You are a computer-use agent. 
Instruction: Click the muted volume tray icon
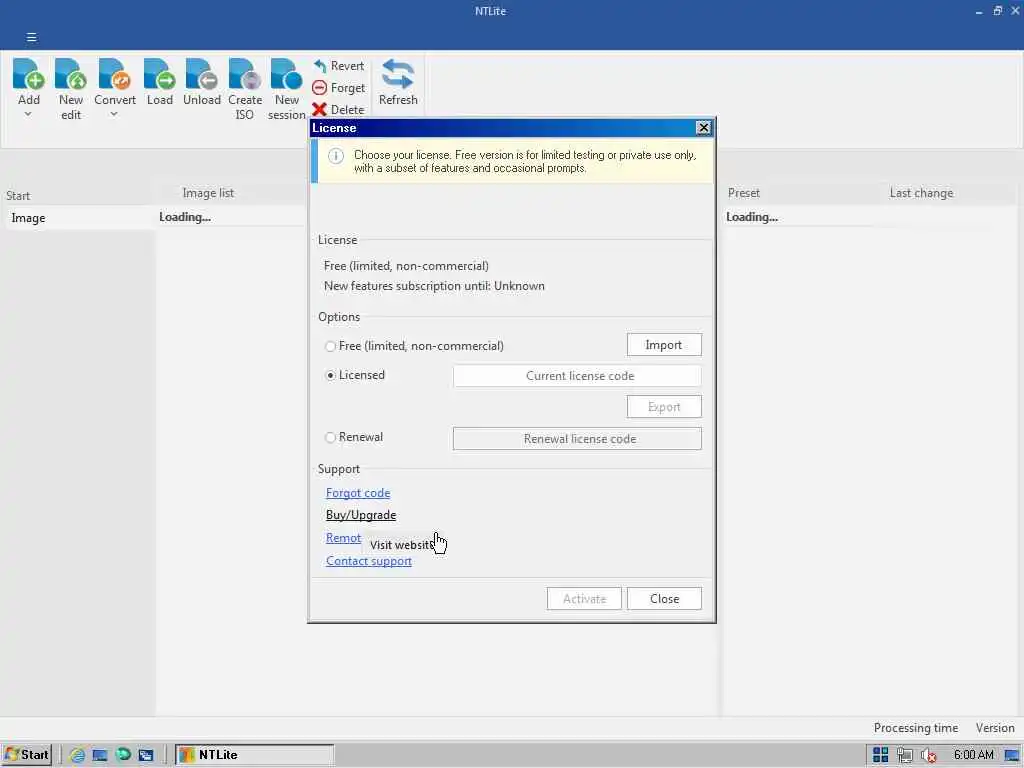pyautogui.click(x=928, y=756)
